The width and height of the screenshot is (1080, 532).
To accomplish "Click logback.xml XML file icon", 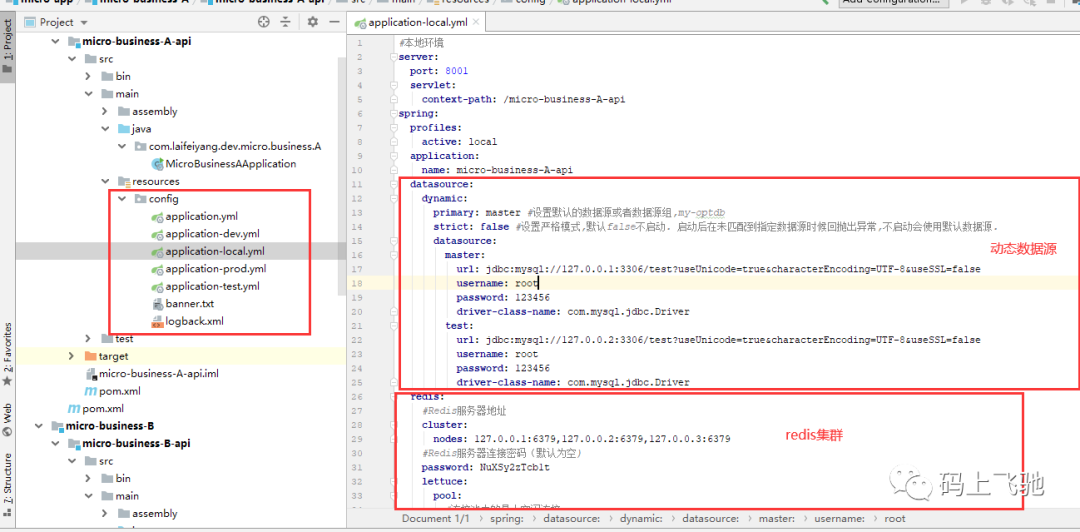I will point(157,321).
